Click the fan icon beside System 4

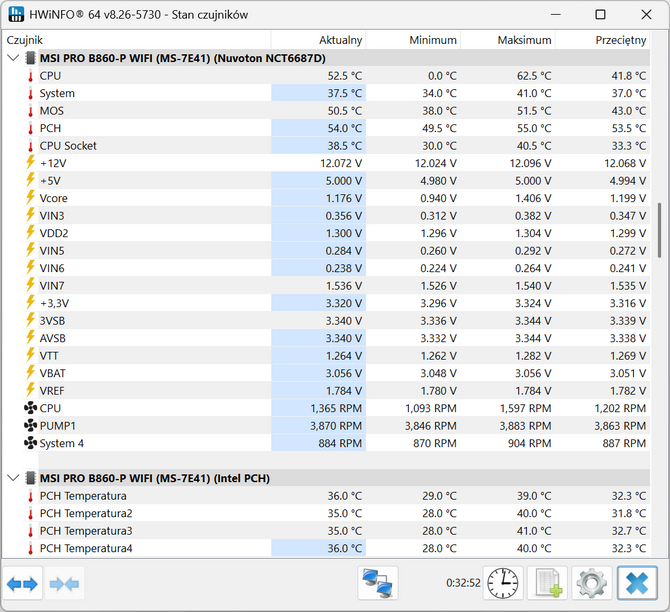pyautogui.click(x=30, y=443)
